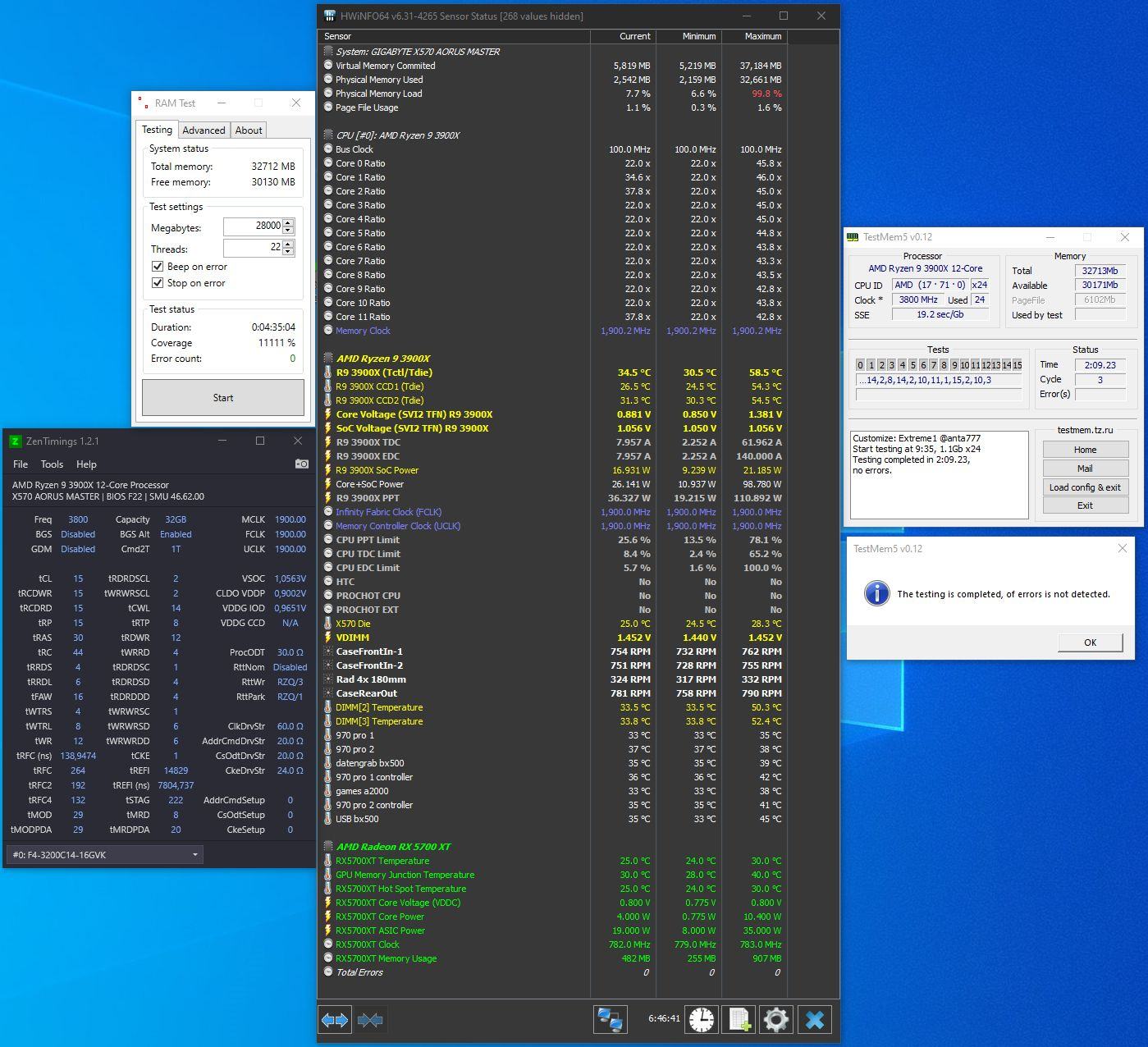Screen dimensions: 1148x1047
Task: Select TestMem5 test number 7 box
Action: [933, 365]
